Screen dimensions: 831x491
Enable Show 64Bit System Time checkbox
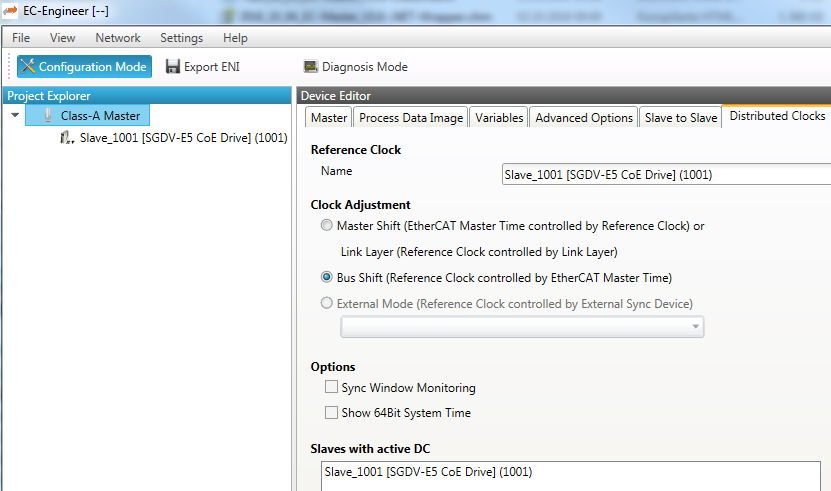point(331,412)
